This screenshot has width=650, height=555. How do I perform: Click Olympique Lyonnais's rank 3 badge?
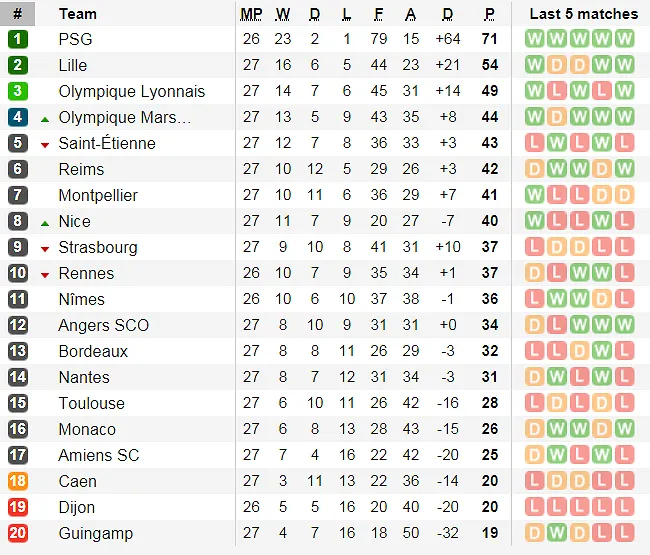point(18,91)
